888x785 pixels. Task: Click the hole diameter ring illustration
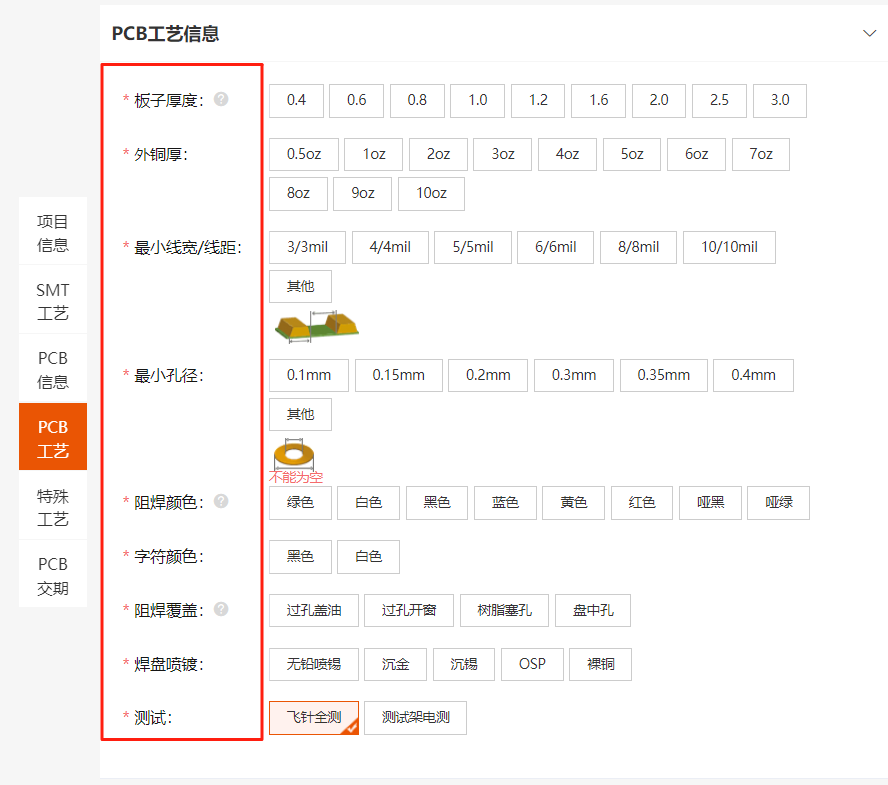pos(294,453)
